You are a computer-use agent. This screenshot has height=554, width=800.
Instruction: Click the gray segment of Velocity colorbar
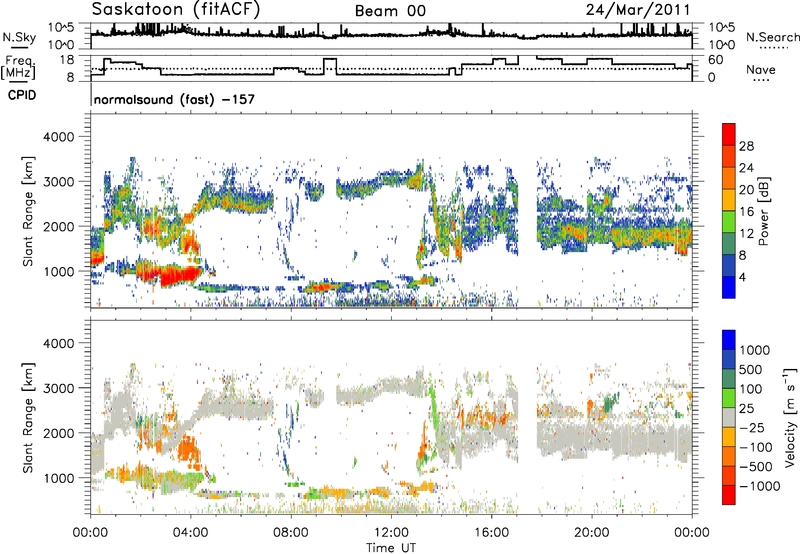pos(729,417)
